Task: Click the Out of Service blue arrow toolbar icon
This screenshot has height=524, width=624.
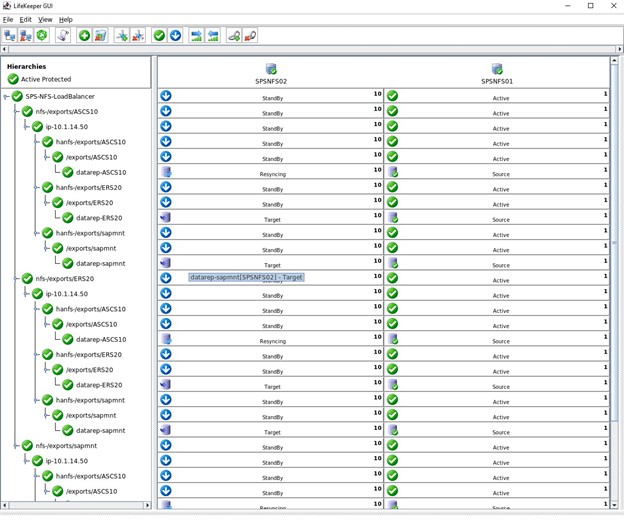Action: click(175, 35)
